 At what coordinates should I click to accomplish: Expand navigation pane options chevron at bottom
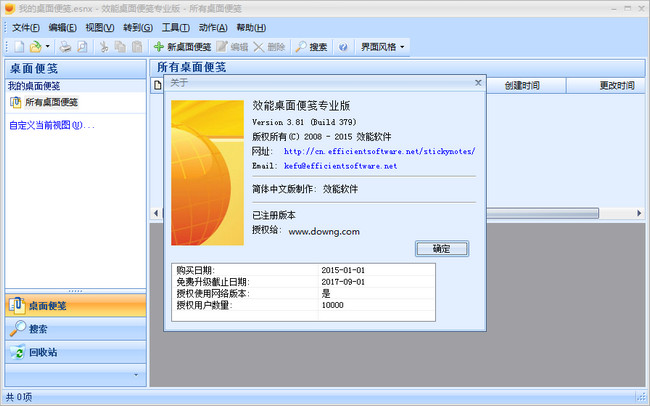pos(136,374)
